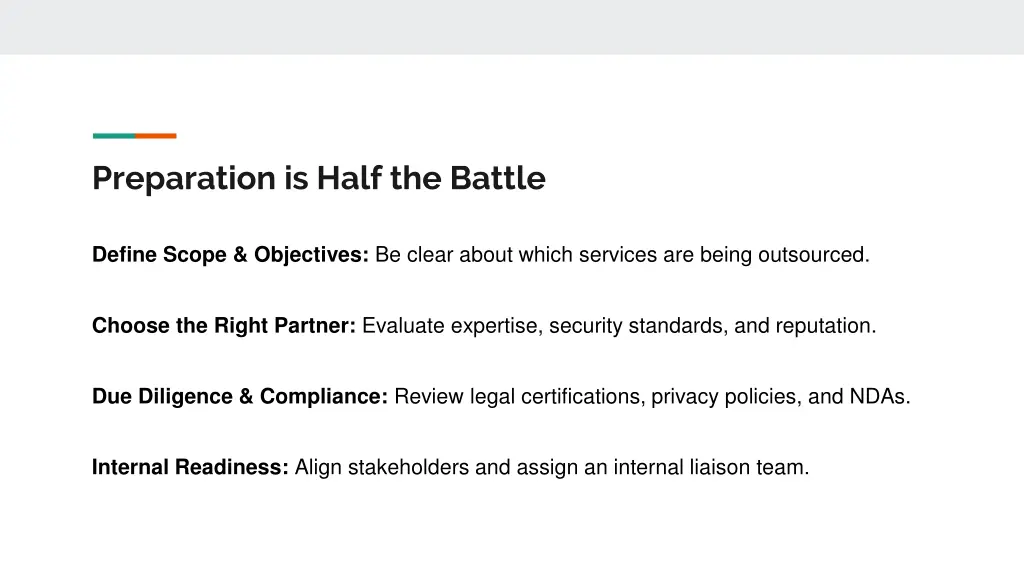Click the phrase "internal liaison team."
This screenshot has height=576, width=1024.
711,467
